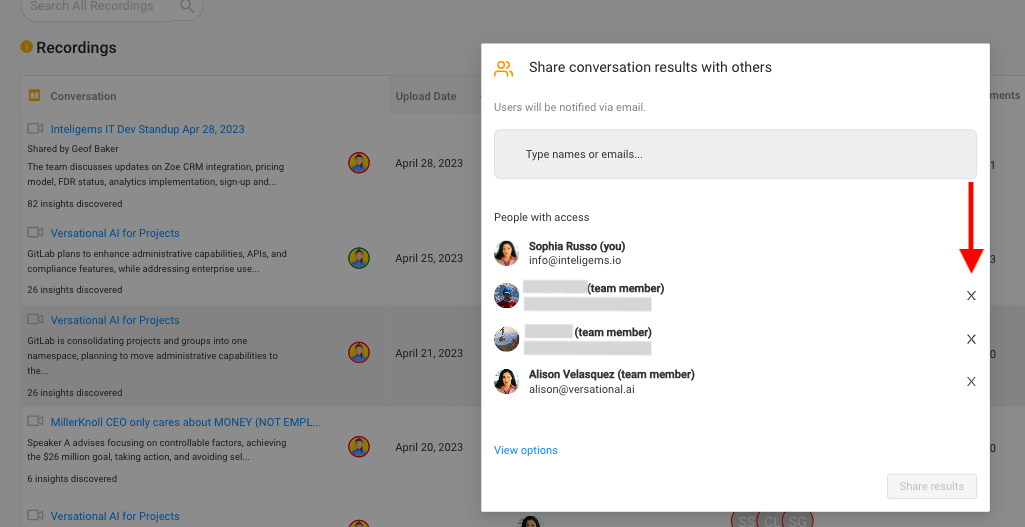Click the April 28, 2023 date cell
1025x527 pixels.
[x=429, y=163]
